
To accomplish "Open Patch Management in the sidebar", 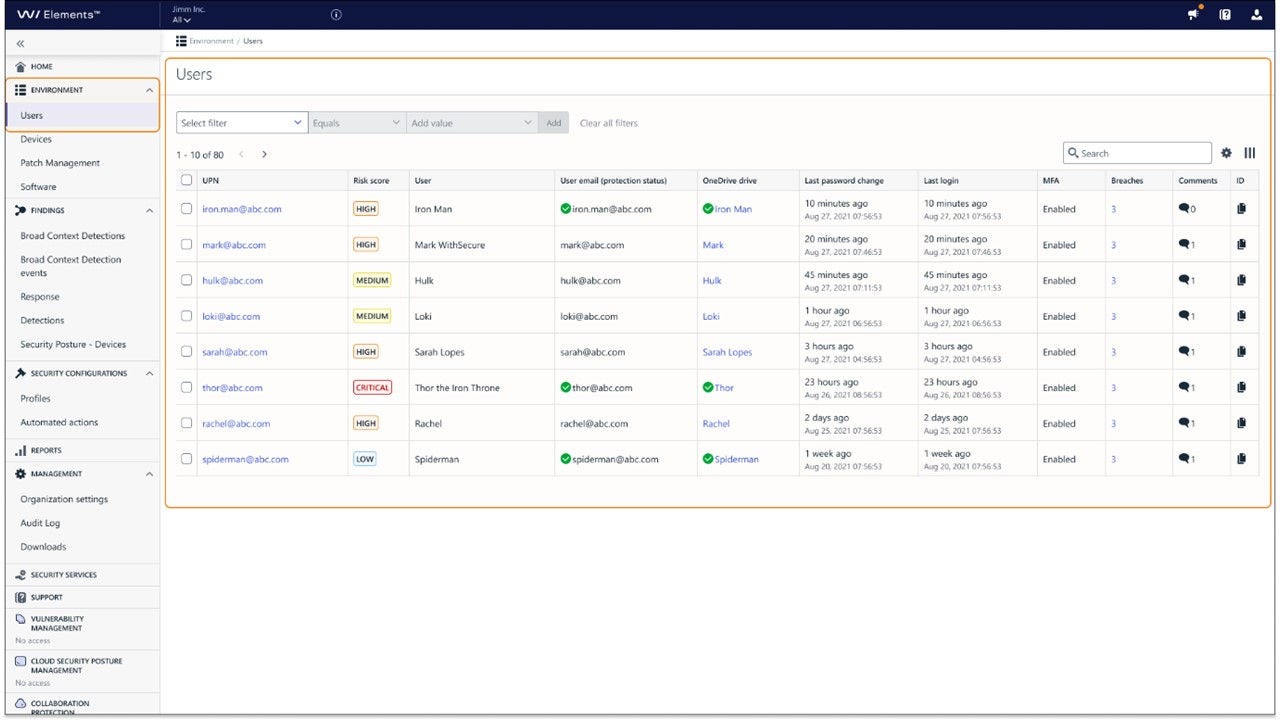I will [x=60, y=163].
